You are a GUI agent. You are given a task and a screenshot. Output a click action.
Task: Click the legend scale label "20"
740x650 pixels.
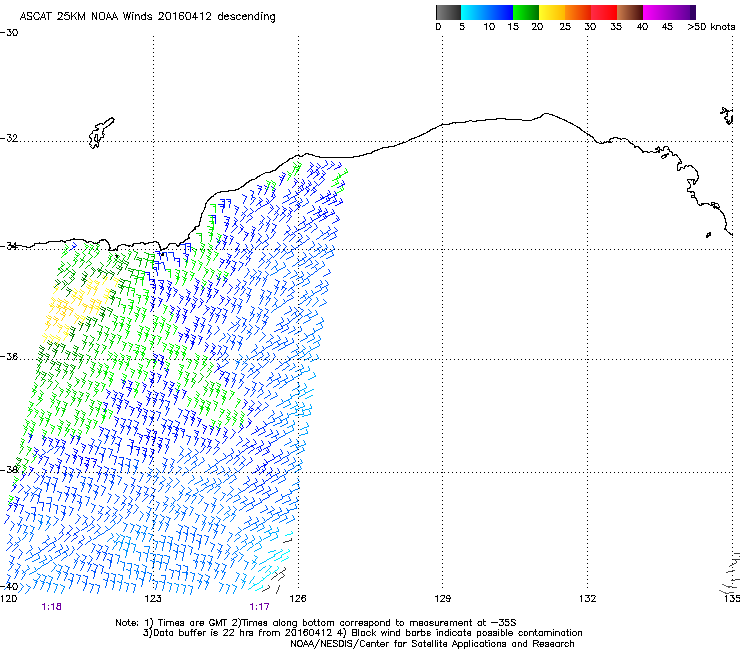pyautogui.click(x=537, y=27)
